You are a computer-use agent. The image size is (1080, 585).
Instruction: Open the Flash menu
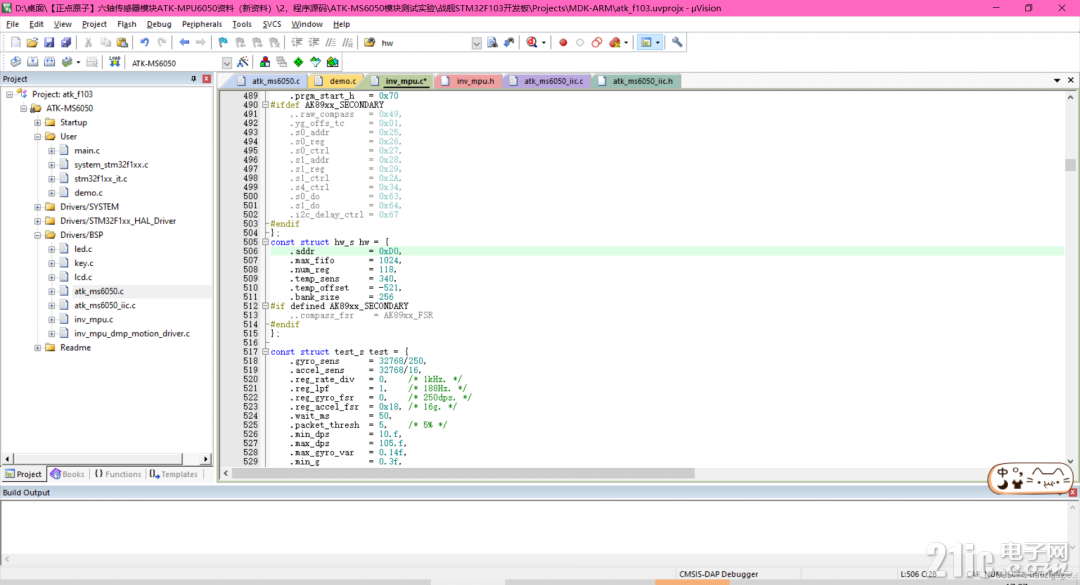tap(127, 24)
